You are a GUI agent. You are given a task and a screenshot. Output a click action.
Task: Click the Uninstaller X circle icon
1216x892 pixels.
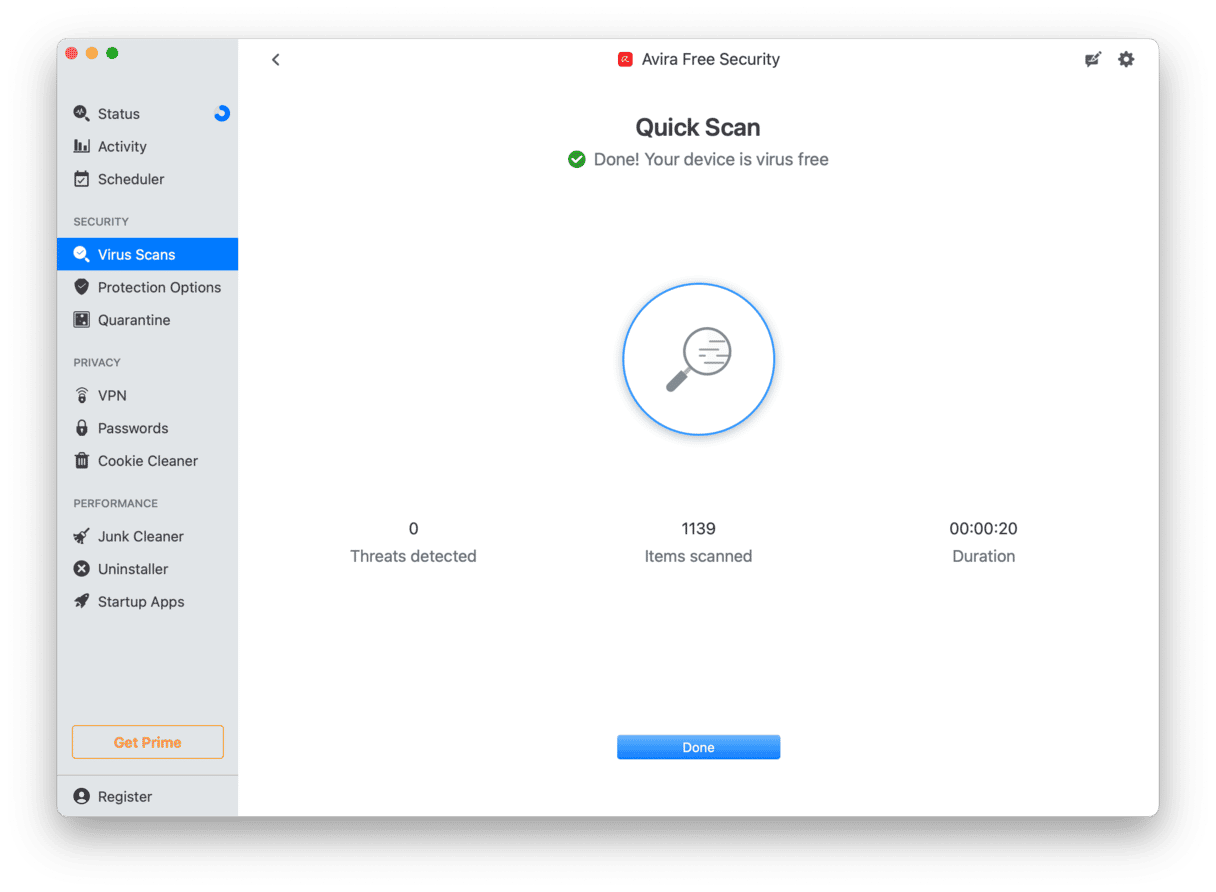[82, 569]
